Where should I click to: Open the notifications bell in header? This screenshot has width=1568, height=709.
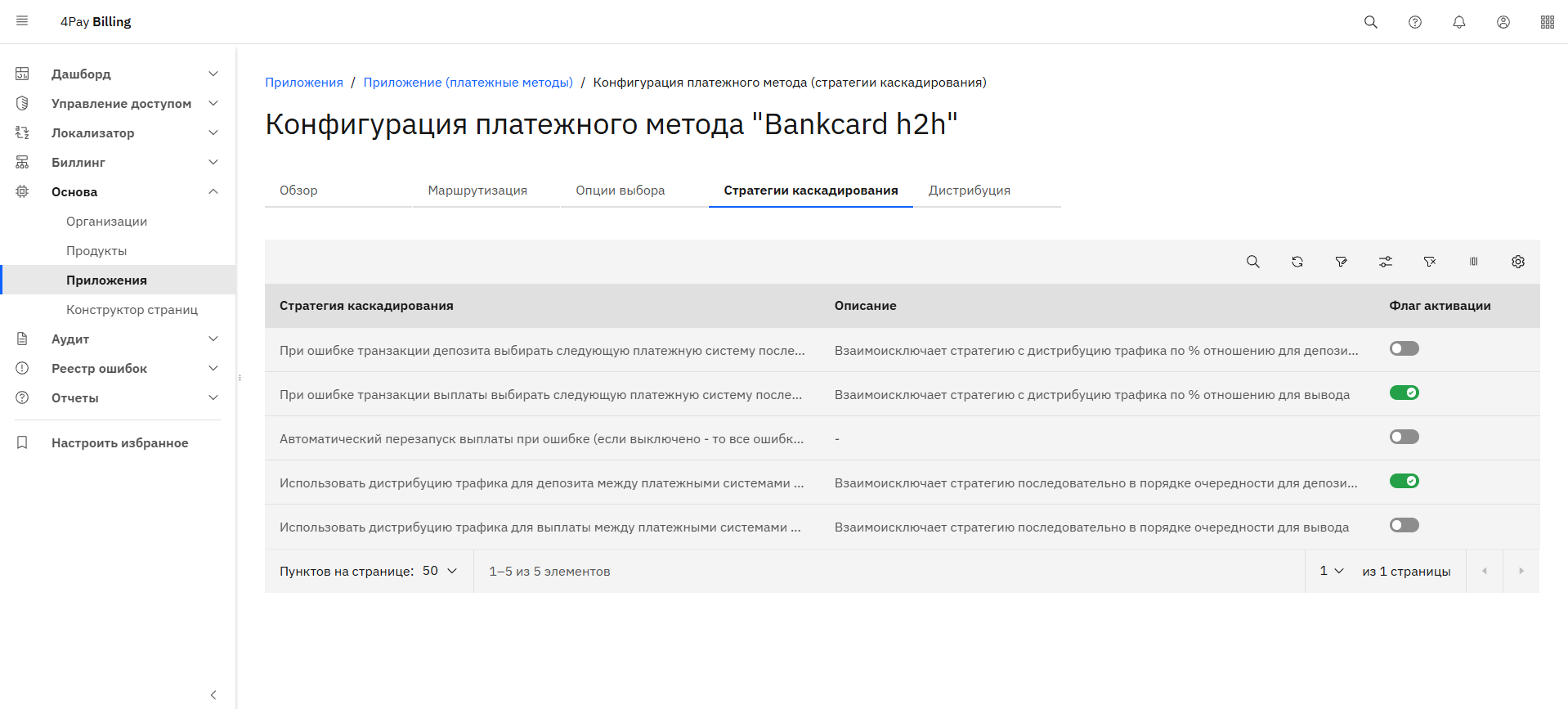tap(1458, 22)
